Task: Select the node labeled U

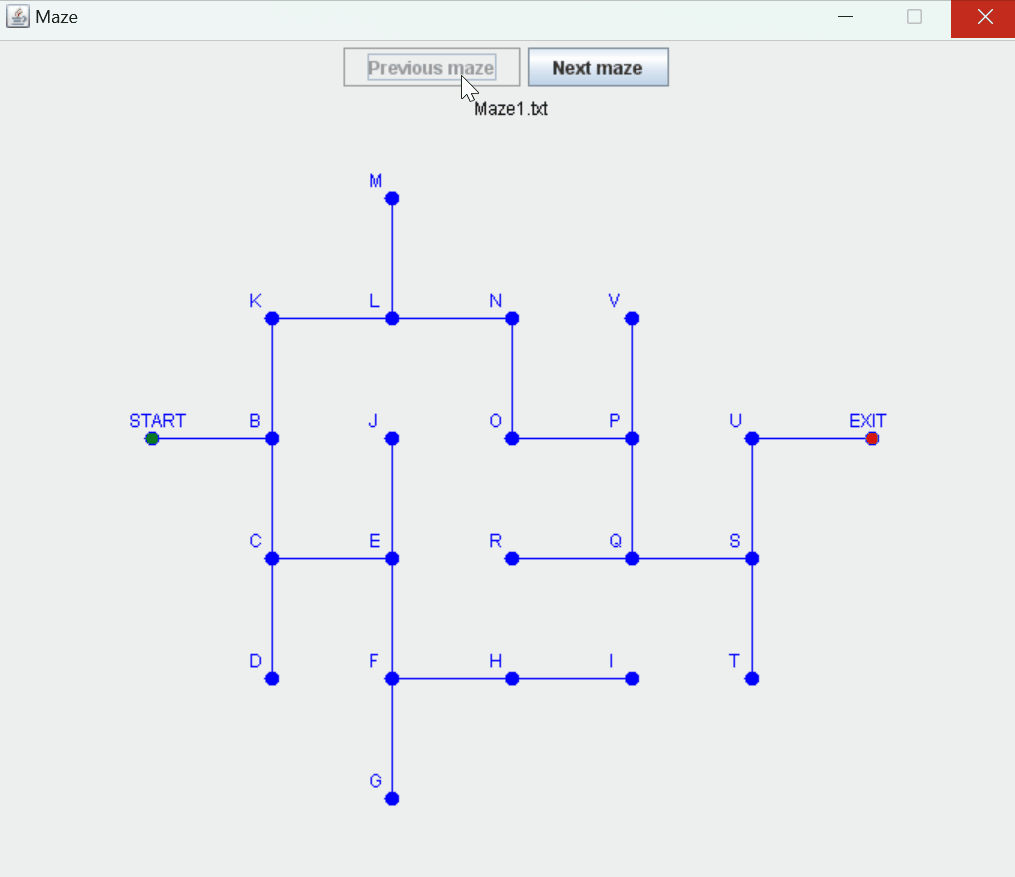Action: 752,438
